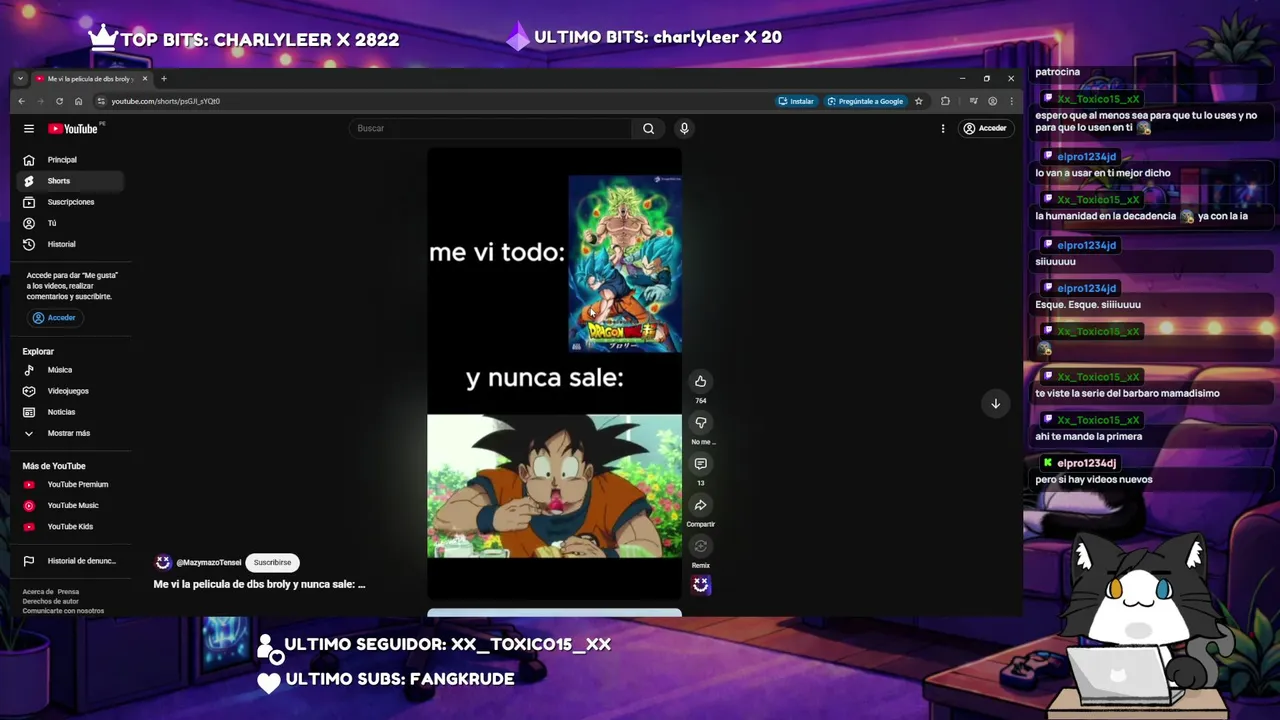Click Acceder button in sidebar
1280x720 pixels.
click(x=54, y=318)
